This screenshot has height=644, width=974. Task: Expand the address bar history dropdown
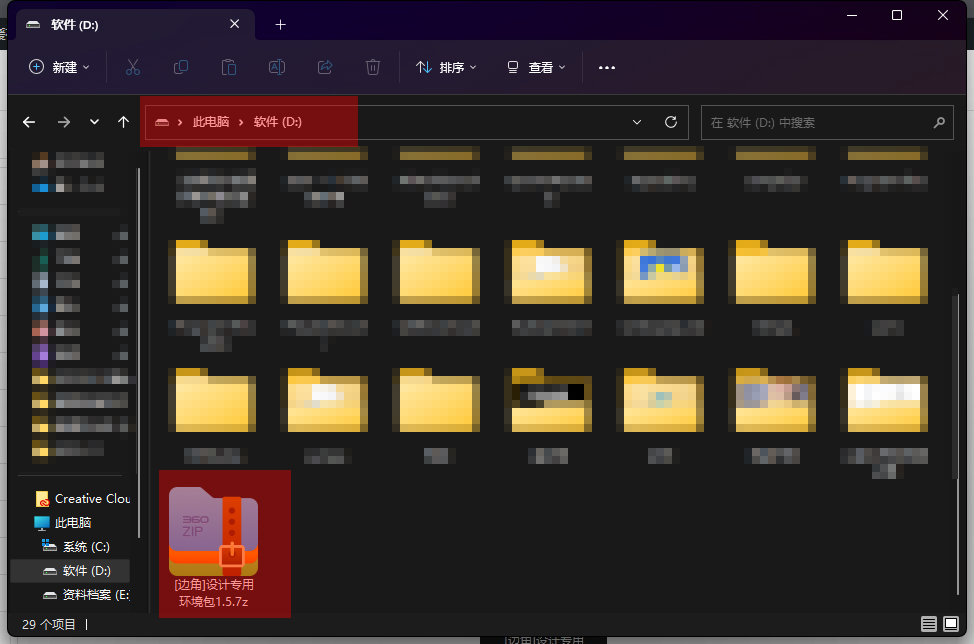coord(637,122)
